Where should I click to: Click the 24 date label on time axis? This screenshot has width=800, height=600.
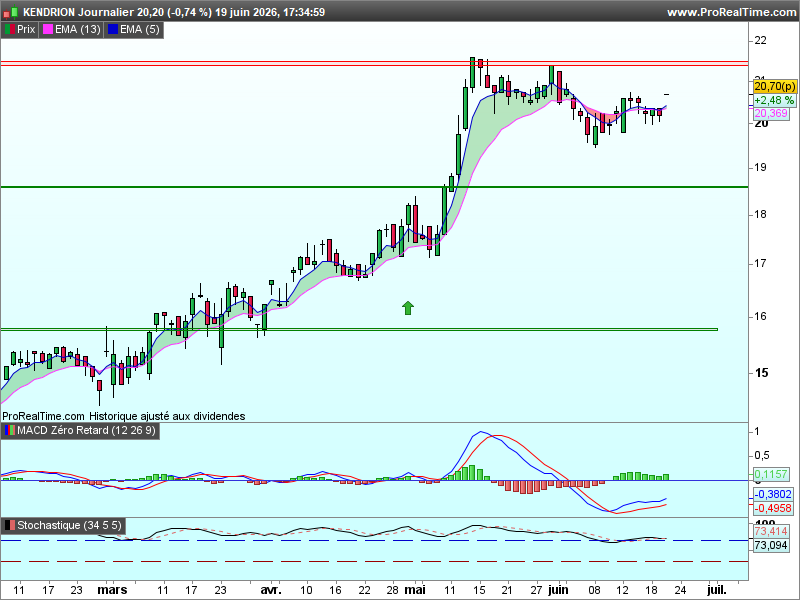pos(680,590)
